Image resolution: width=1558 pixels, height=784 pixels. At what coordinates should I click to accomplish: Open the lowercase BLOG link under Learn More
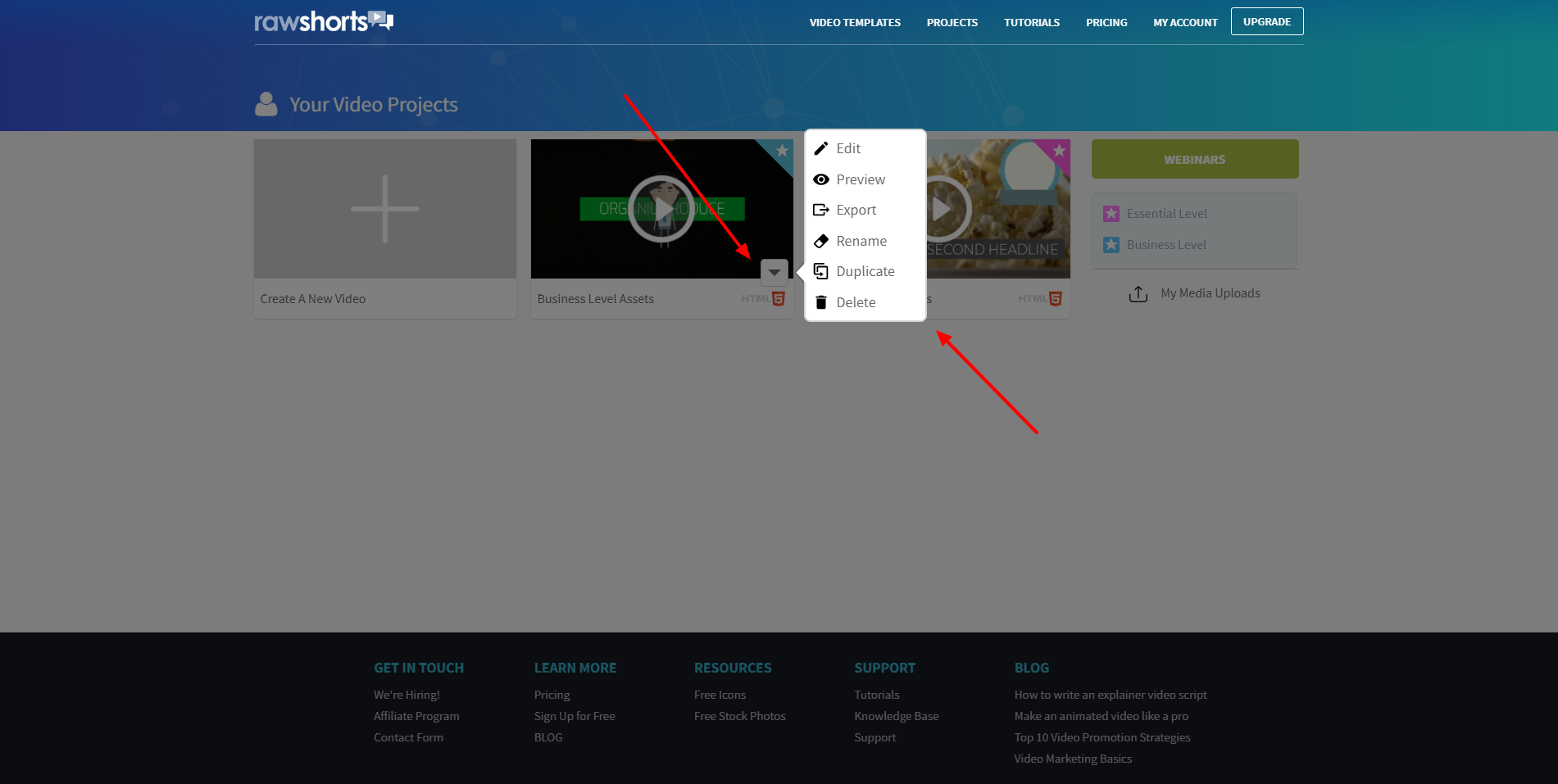[548, 737]
